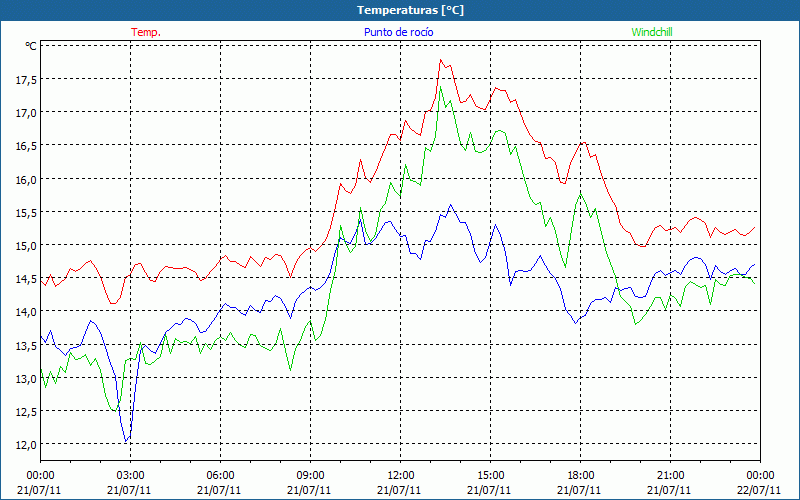Viewport: 800px width, 500px height.
Task: Click the Temperaturas [°C] chart title
Action: tap(410, 10)
